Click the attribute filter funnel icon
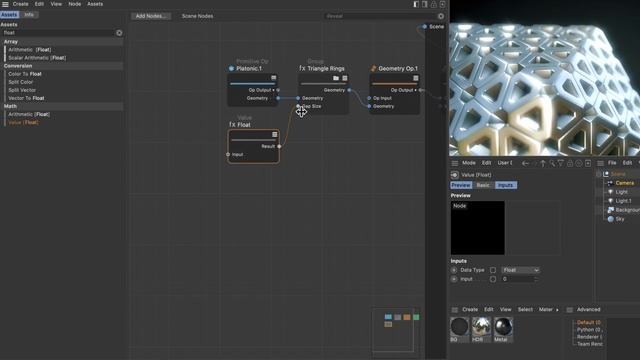This screenshot has height=360, width=640. tap(561, 163)
